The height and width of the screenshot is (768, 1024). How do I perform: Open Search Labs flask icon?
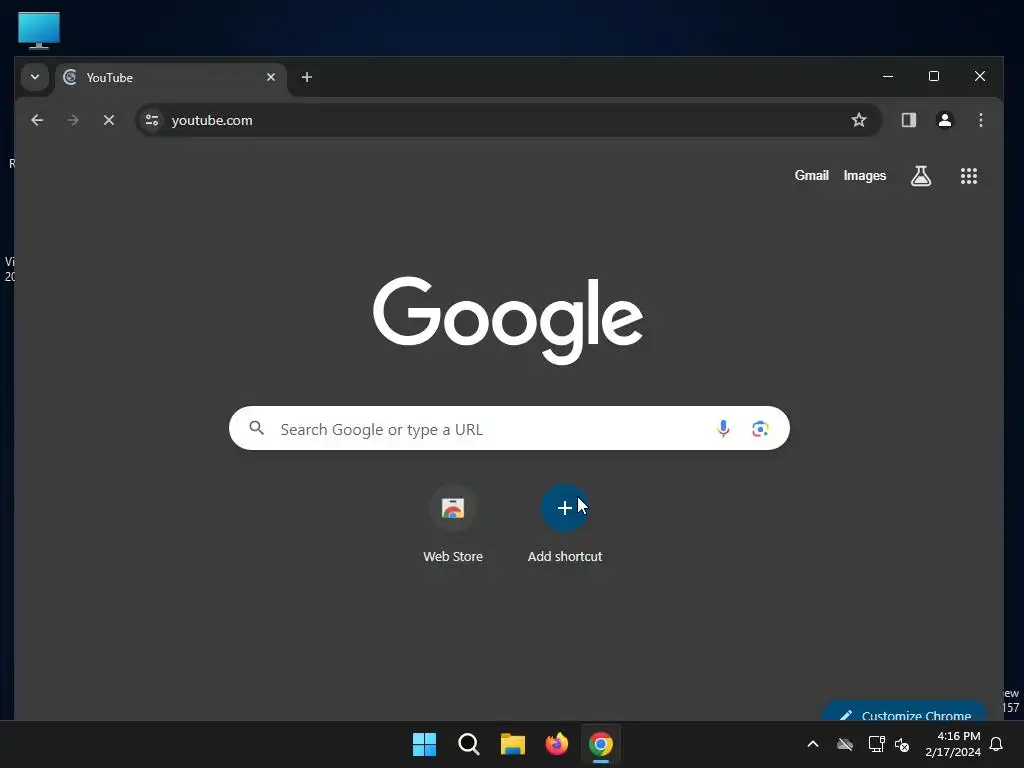click(921, 176)
